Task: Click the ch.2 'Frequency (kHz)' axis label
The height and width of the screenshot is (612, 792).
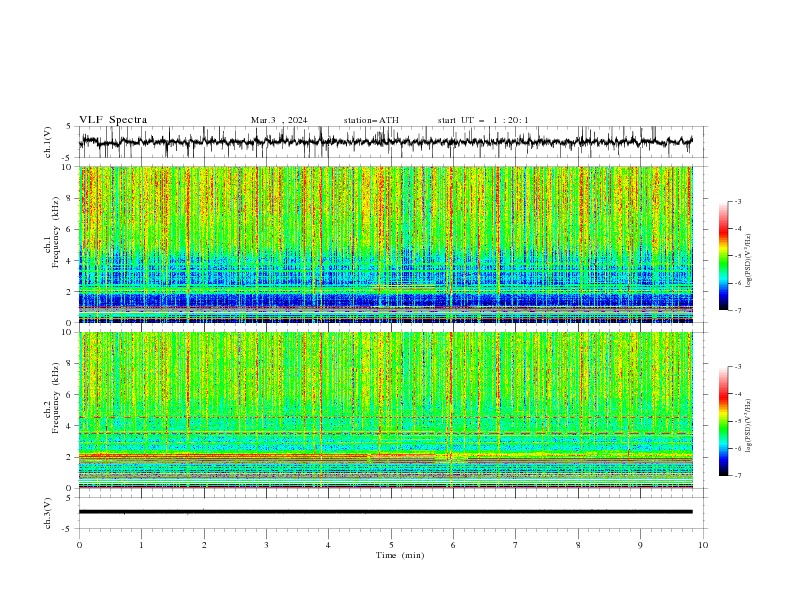Action: (x=56, y=397)
